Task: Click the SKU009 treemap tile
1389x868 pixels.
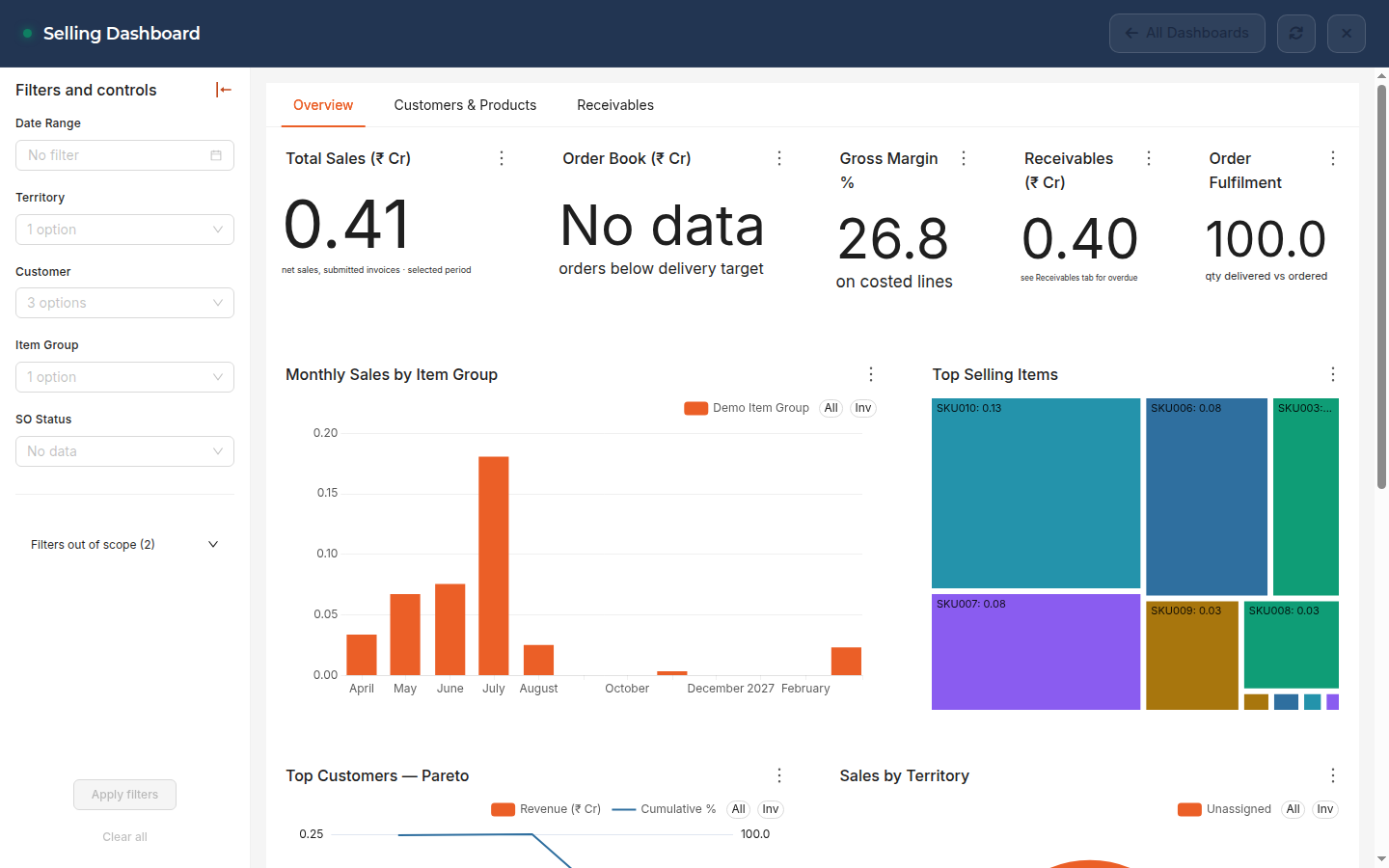Action: (1192, 656)
